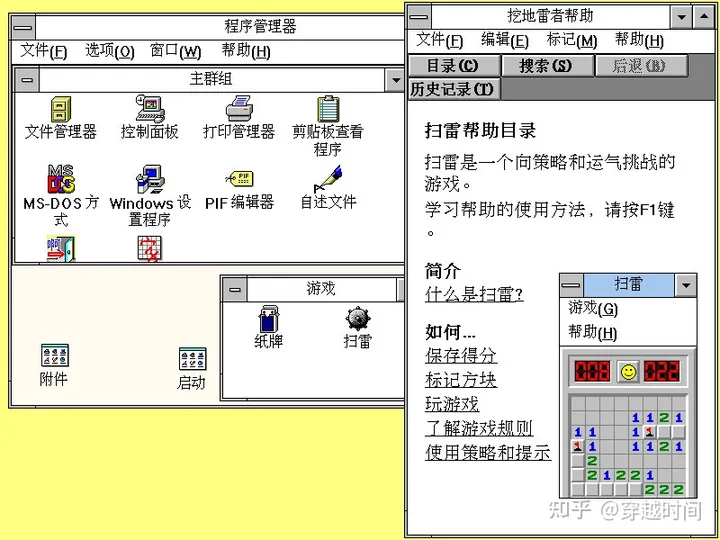Open the 启动 program group icon
720x540 pixels.
pos(192,359)
